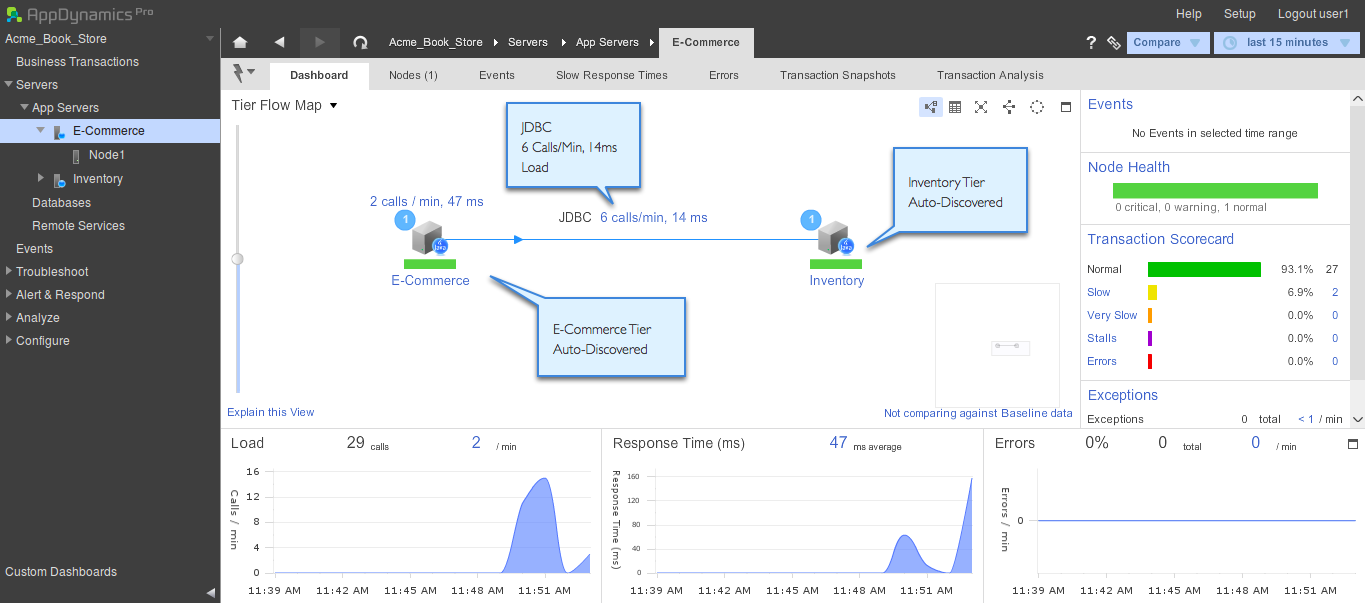Switch to the Nodes (1) tab
The image size is (1365, 603).
click(413, 75)
